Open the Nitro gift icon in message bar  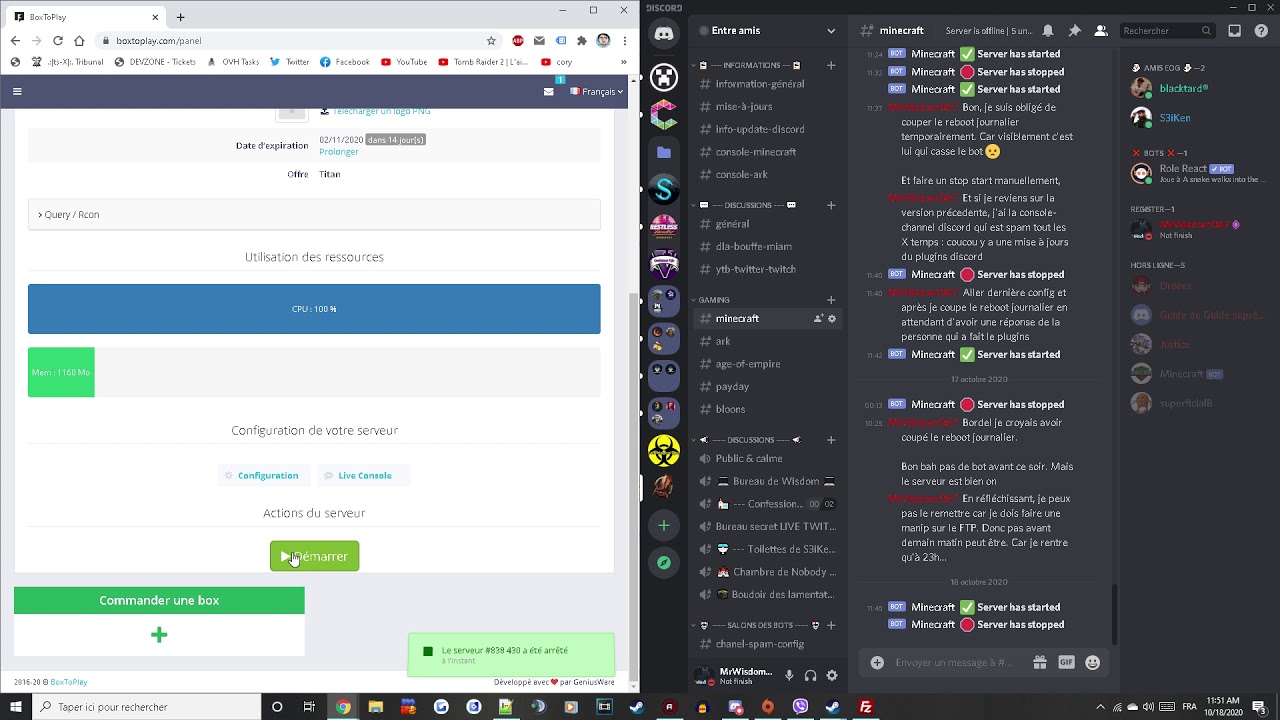pos(1040,662)
